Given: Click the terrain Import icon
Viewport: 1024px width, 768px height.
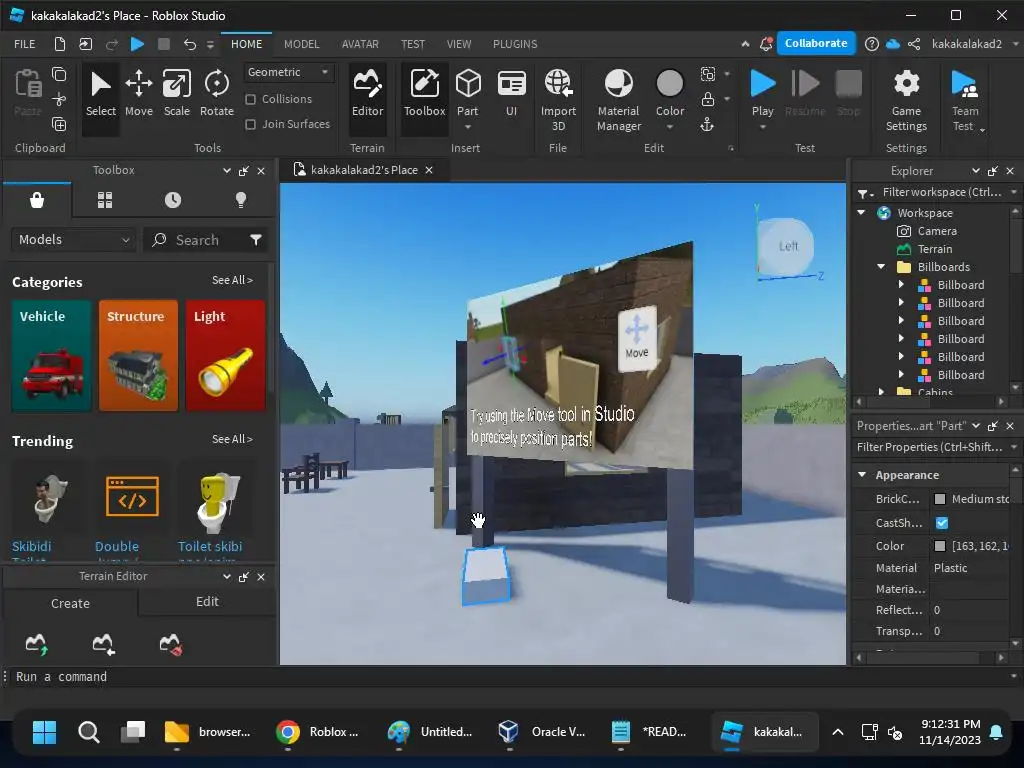Looking at the screenshot, I should [x=103, y=644].
